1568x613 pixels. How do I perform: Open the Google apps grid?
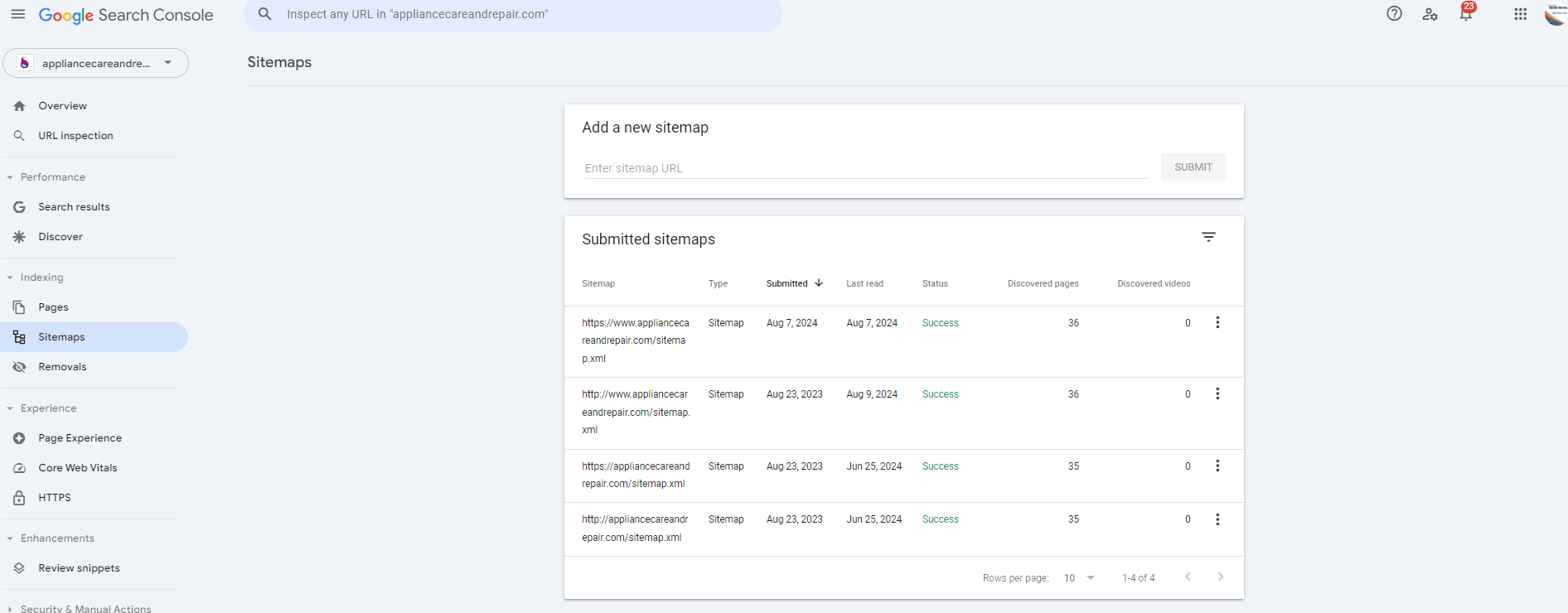1520,14
